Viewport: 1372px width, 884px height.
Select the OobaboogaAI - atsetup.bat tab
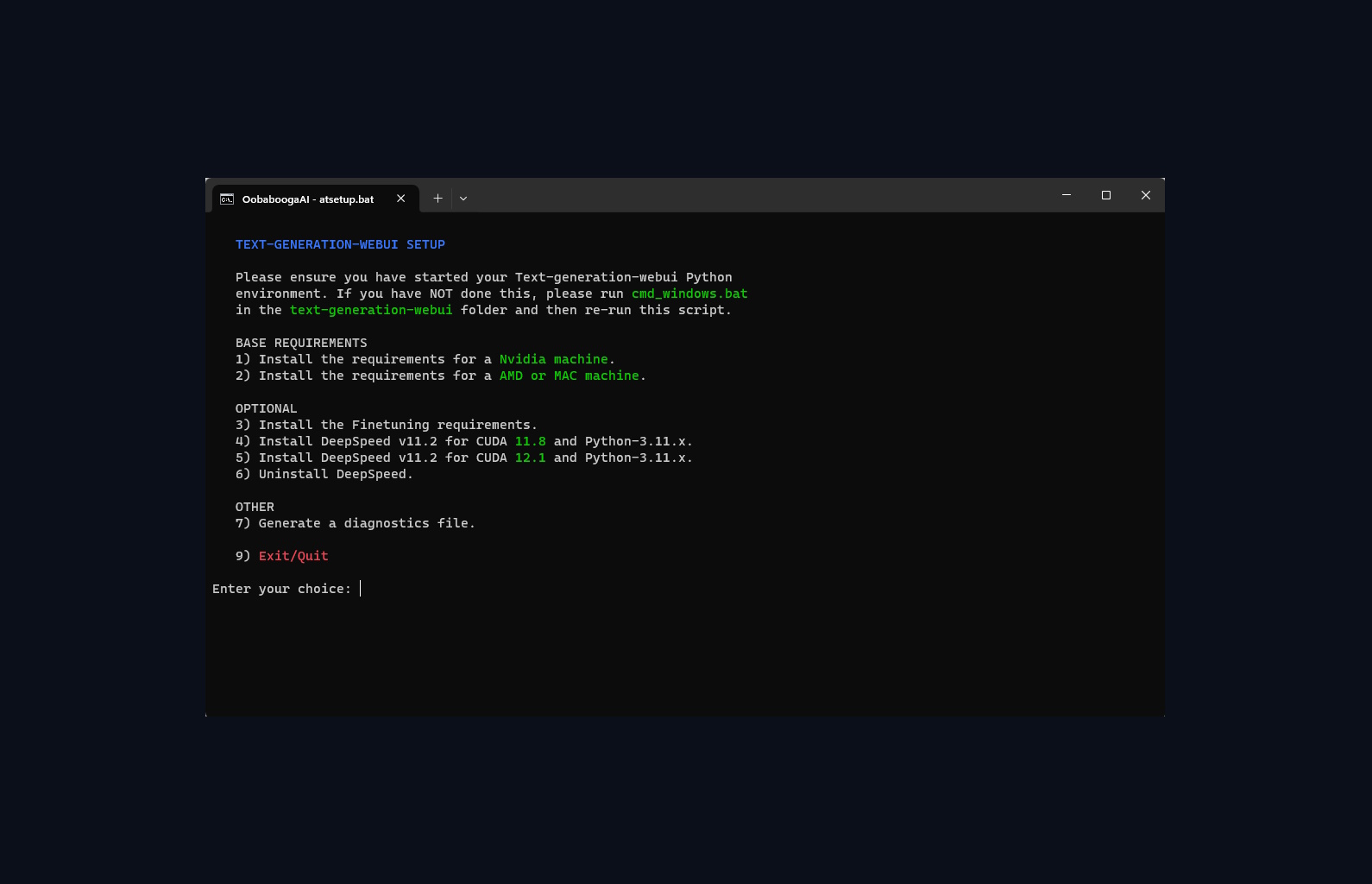click(316, 199)
